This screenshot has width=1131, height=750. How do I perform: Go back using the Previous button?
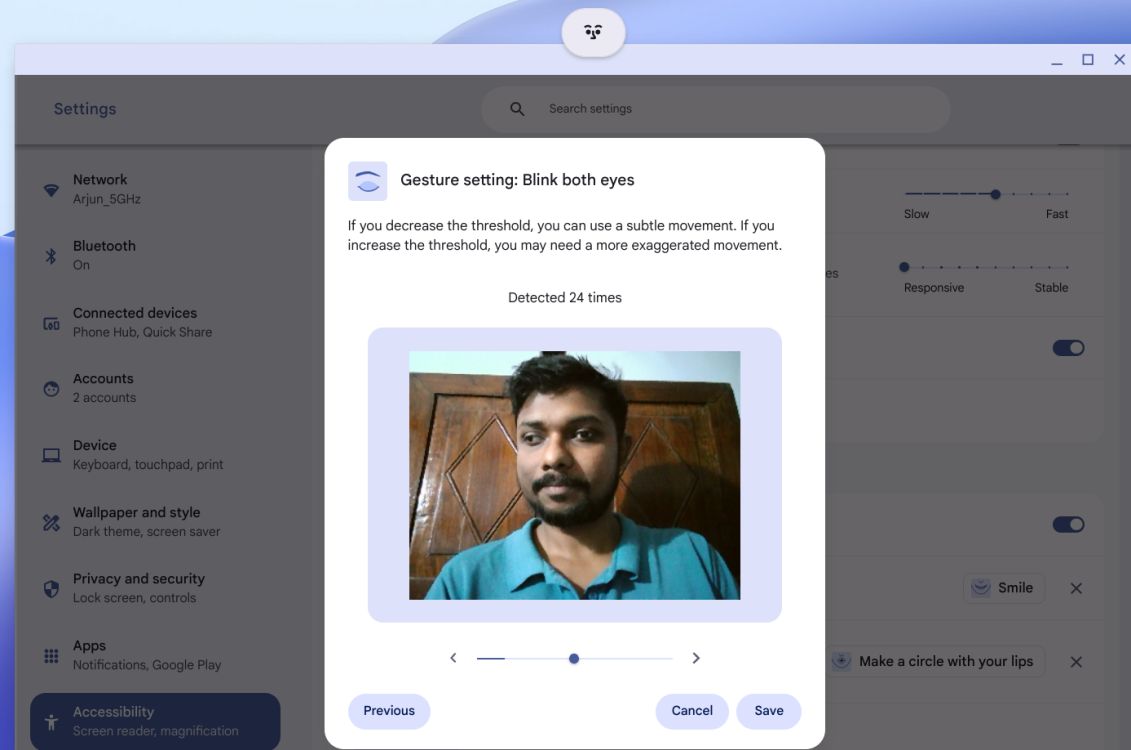[x=388, y=710]
